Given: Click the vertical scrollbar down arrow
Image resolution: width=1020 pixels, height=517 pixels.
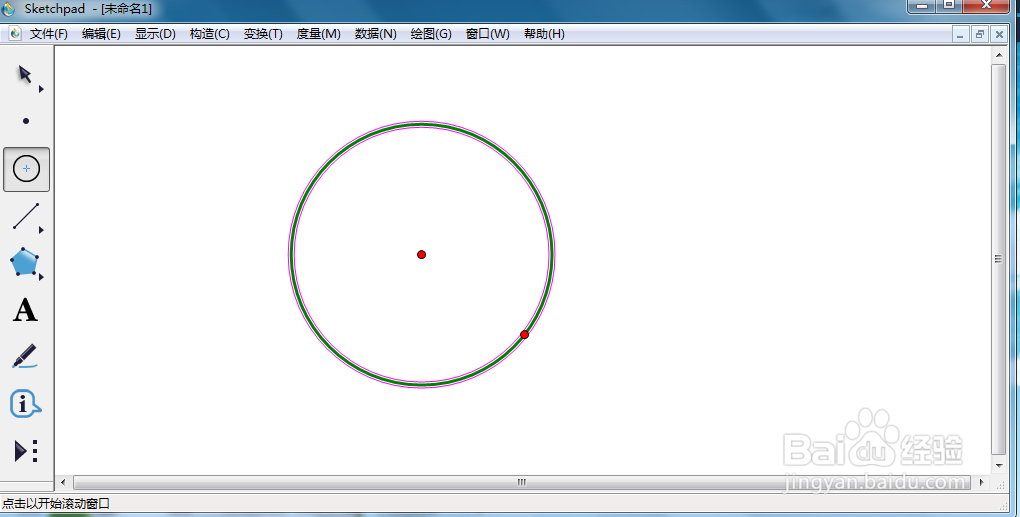Looking at the screenshot, I should 999,466.
